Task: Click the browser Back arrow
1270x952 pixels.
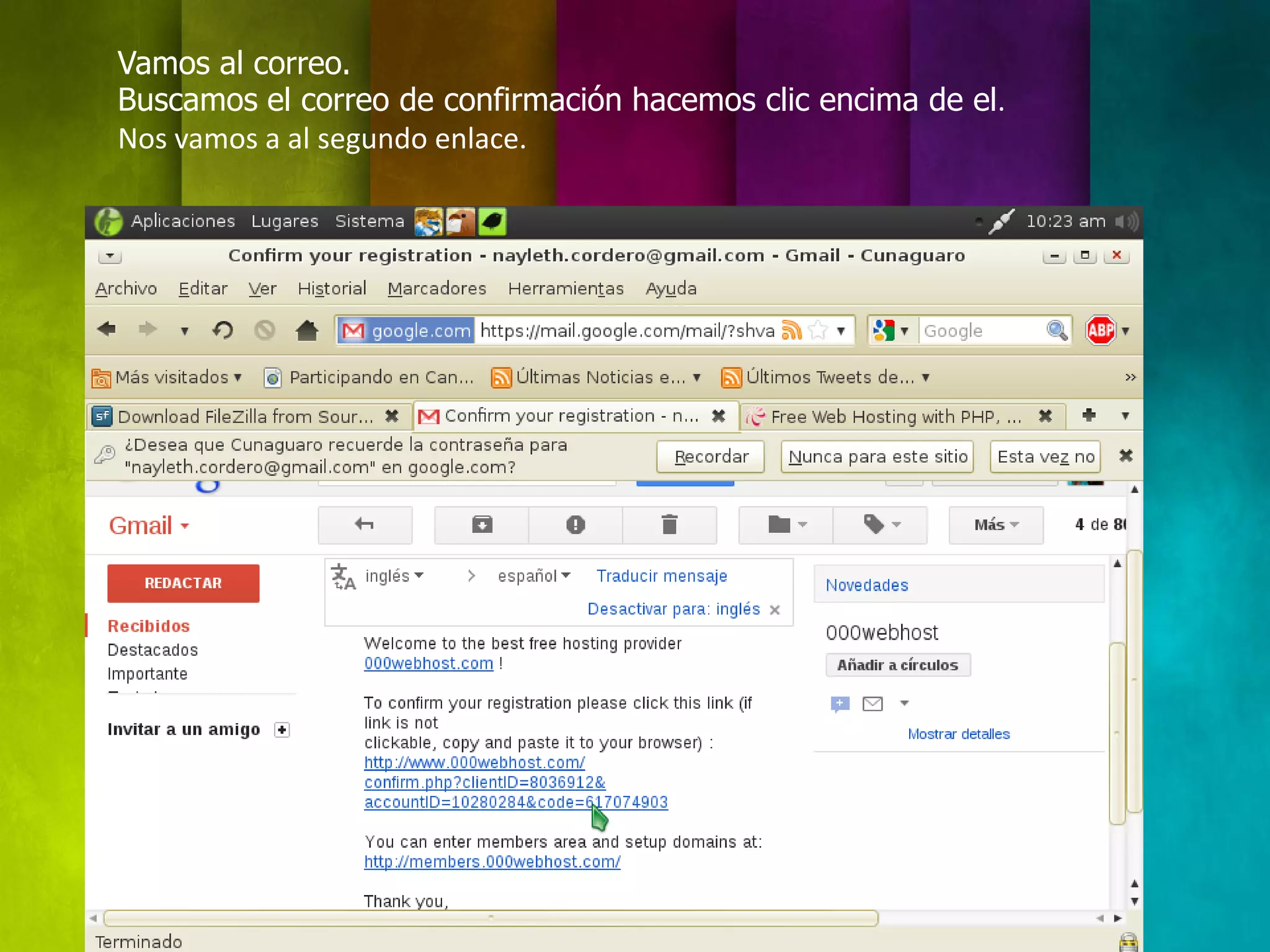Action: click(107, 329)
